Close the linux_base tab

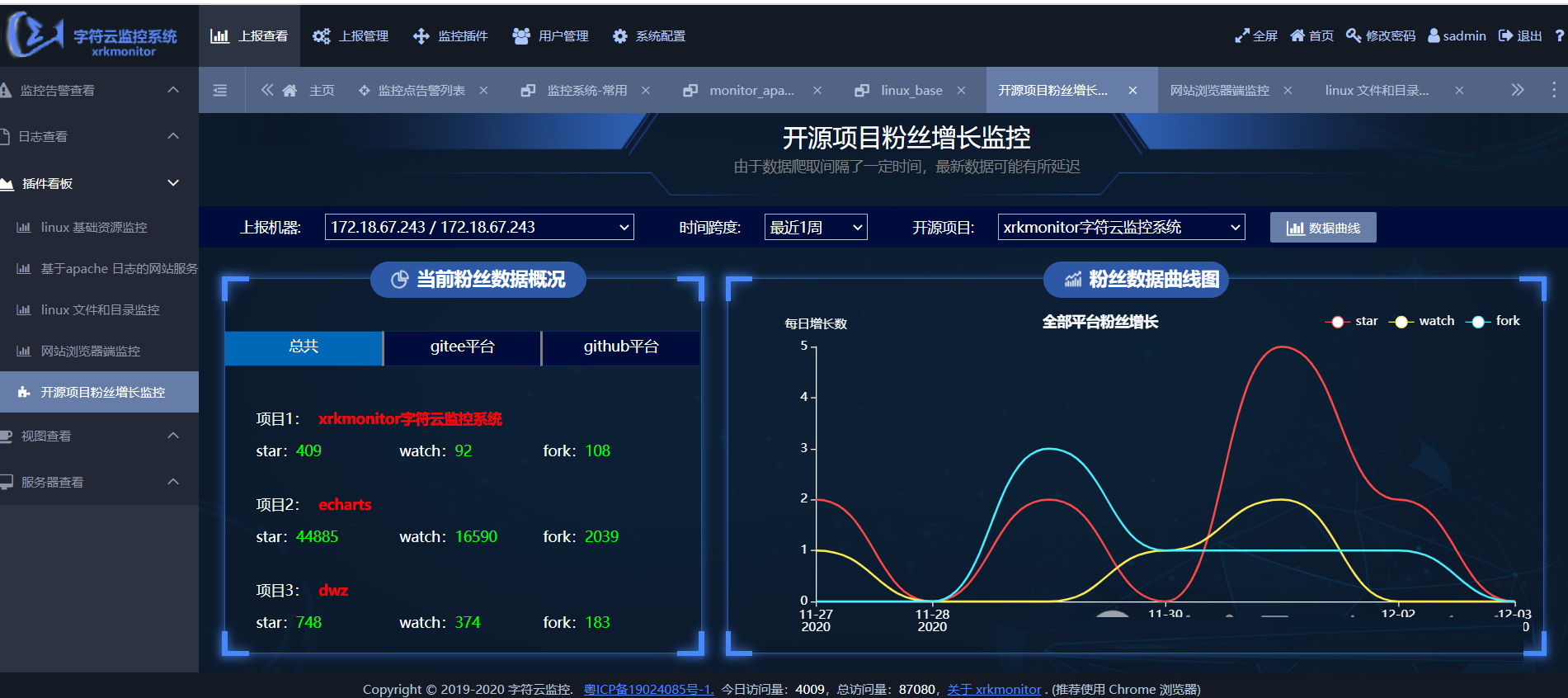point(961,91)
